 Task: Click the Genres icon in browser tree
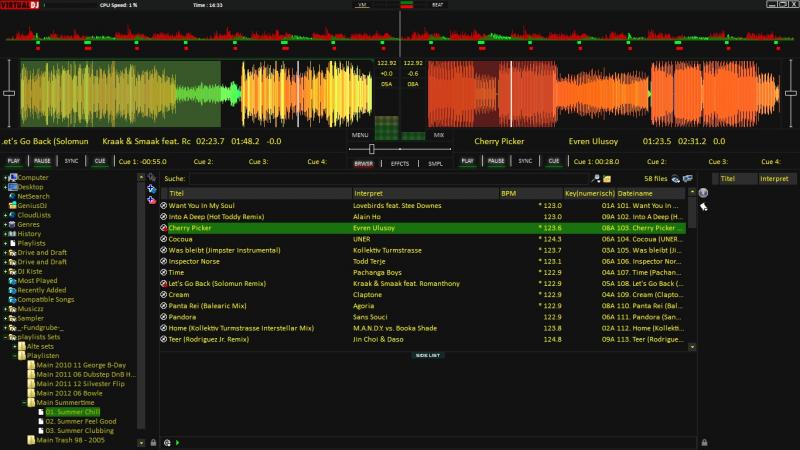click(12, 224)
